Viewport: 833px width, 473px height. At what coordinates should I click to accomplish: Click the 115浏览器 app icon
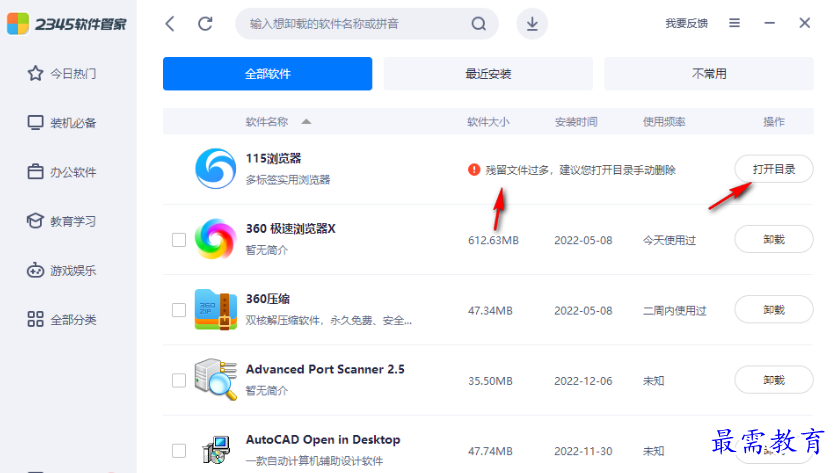(215, 168)
